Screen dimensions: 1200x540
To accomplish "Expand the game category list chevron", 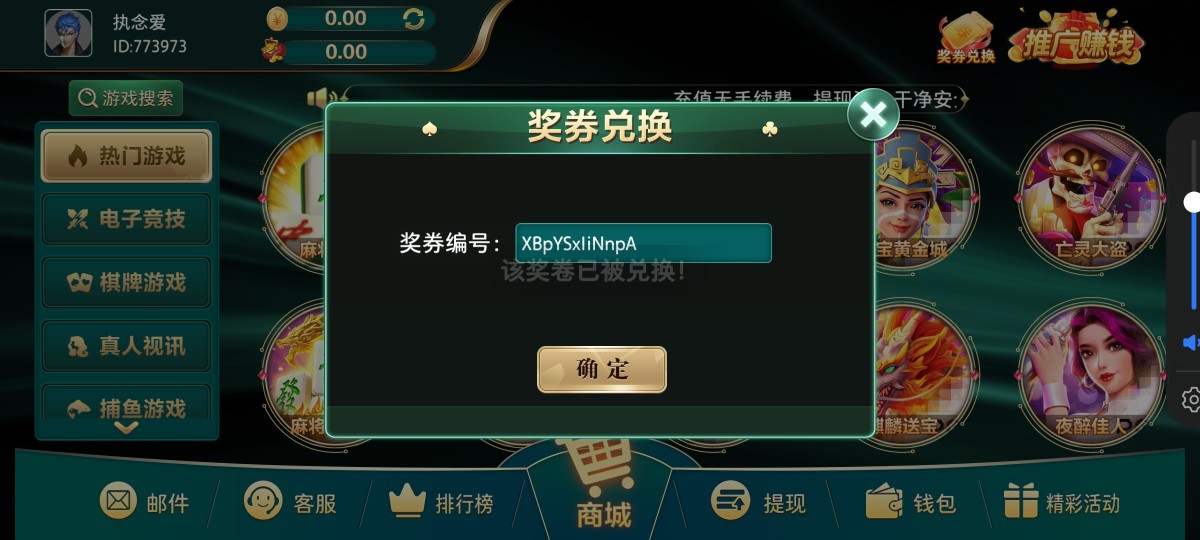I will tap(126, 427).
